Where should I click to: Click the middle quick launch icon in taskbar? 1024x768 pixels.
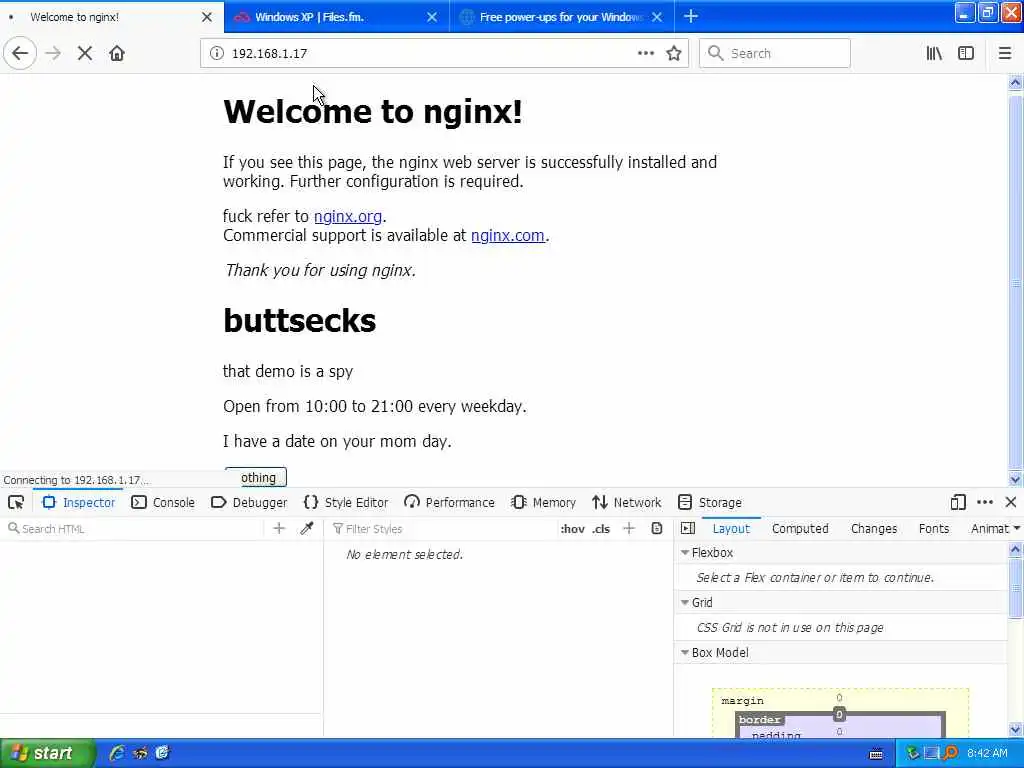point(140,753)
